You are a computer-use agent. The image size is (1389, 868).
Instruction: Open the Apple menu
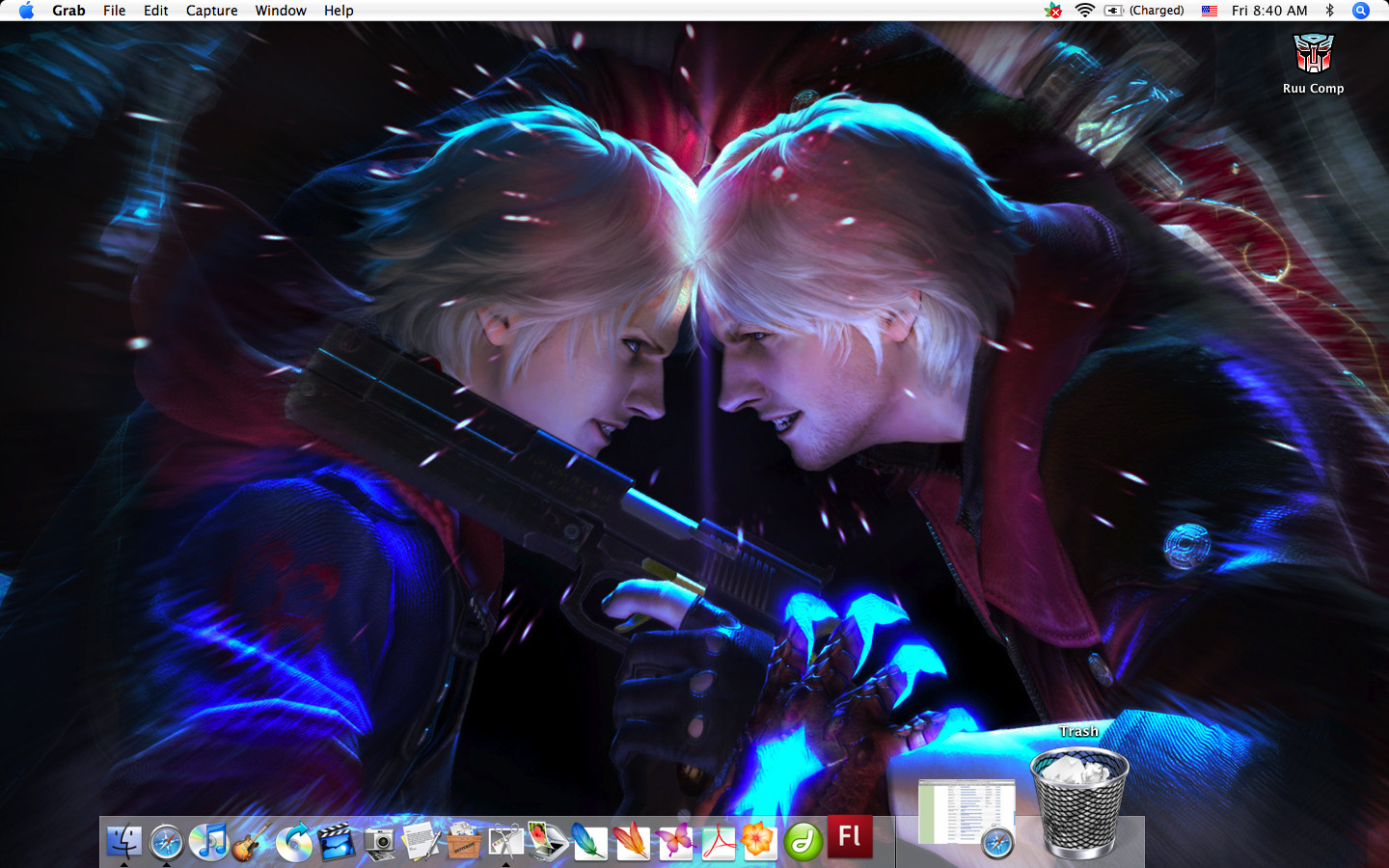26,11
